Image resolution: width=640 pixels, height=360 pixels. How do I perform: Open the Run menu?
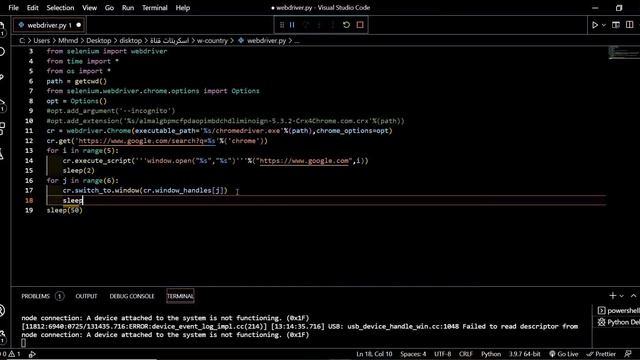(128, 8)
